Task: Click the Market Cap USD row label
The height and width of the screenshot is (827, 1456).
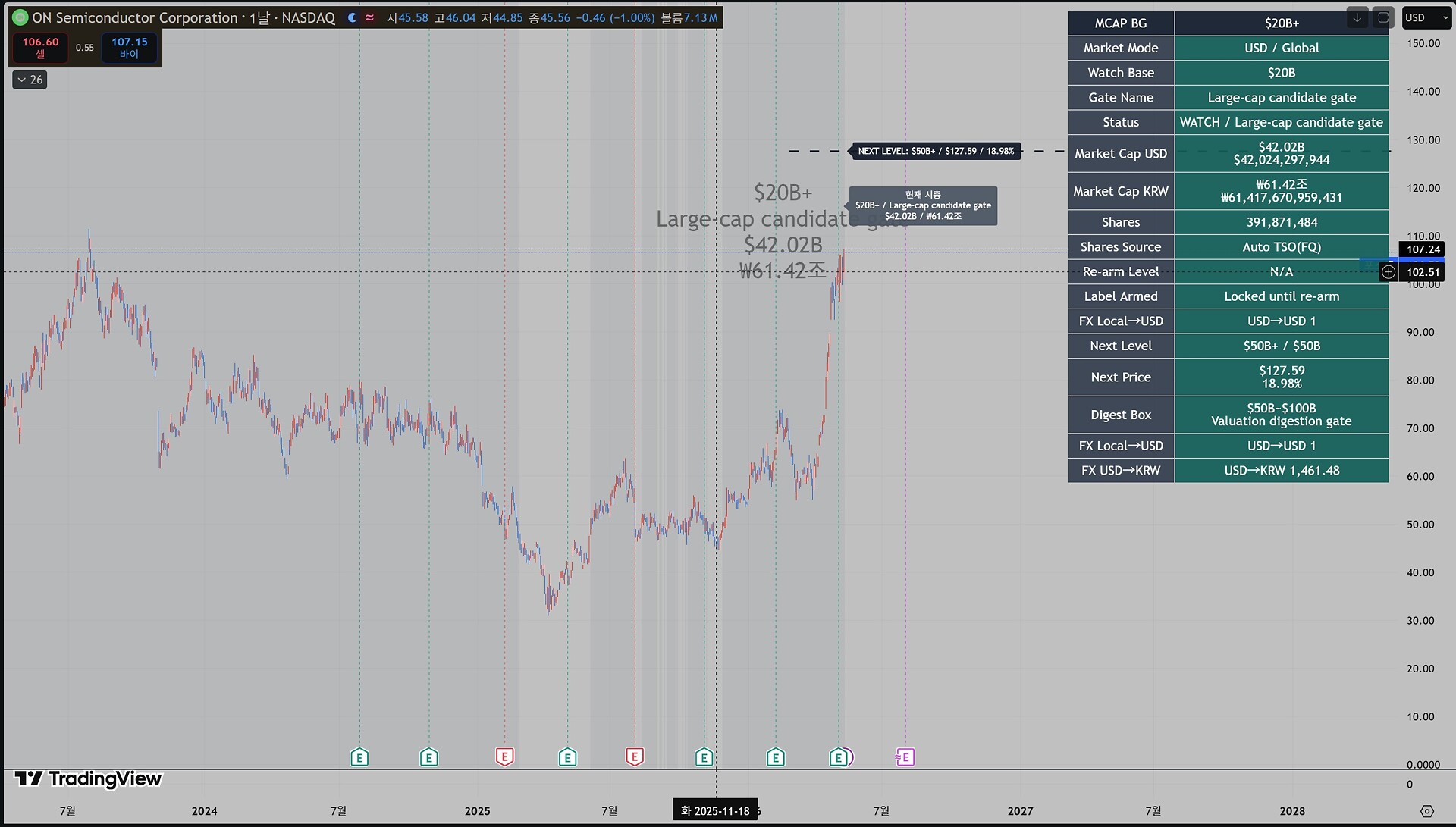Action: pos(1121,153)
